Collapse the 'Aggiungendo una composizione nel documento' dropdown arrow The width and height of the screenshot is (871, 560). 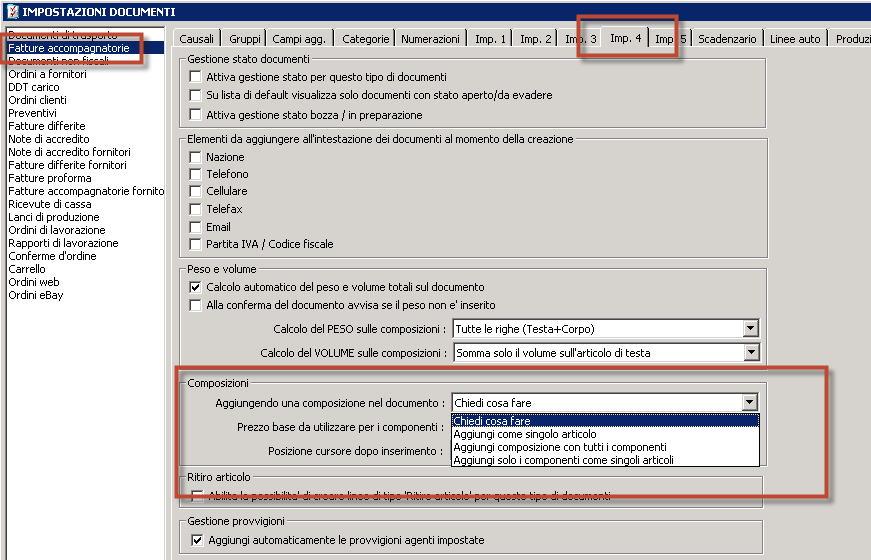[749, 402]
